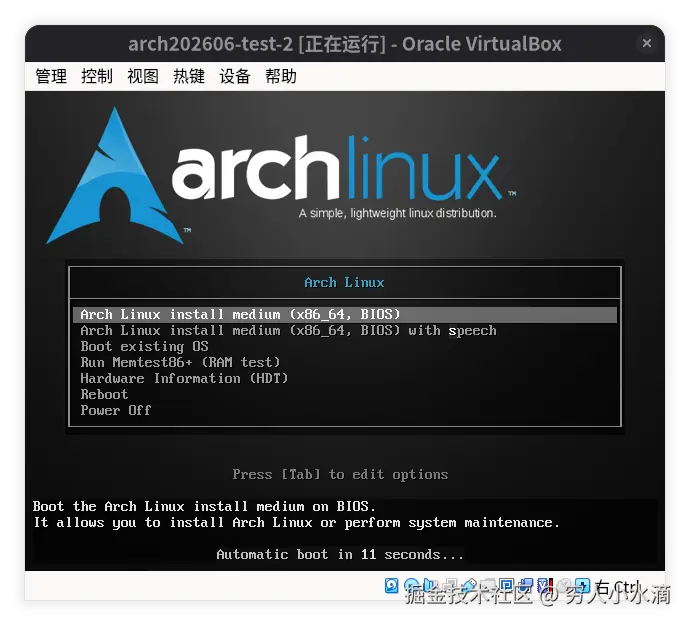Screen dimensions: 690x625
Task: Select Arch Linux install medium (x86_64, BIOS) entry
Action: [x=345, y=314]
